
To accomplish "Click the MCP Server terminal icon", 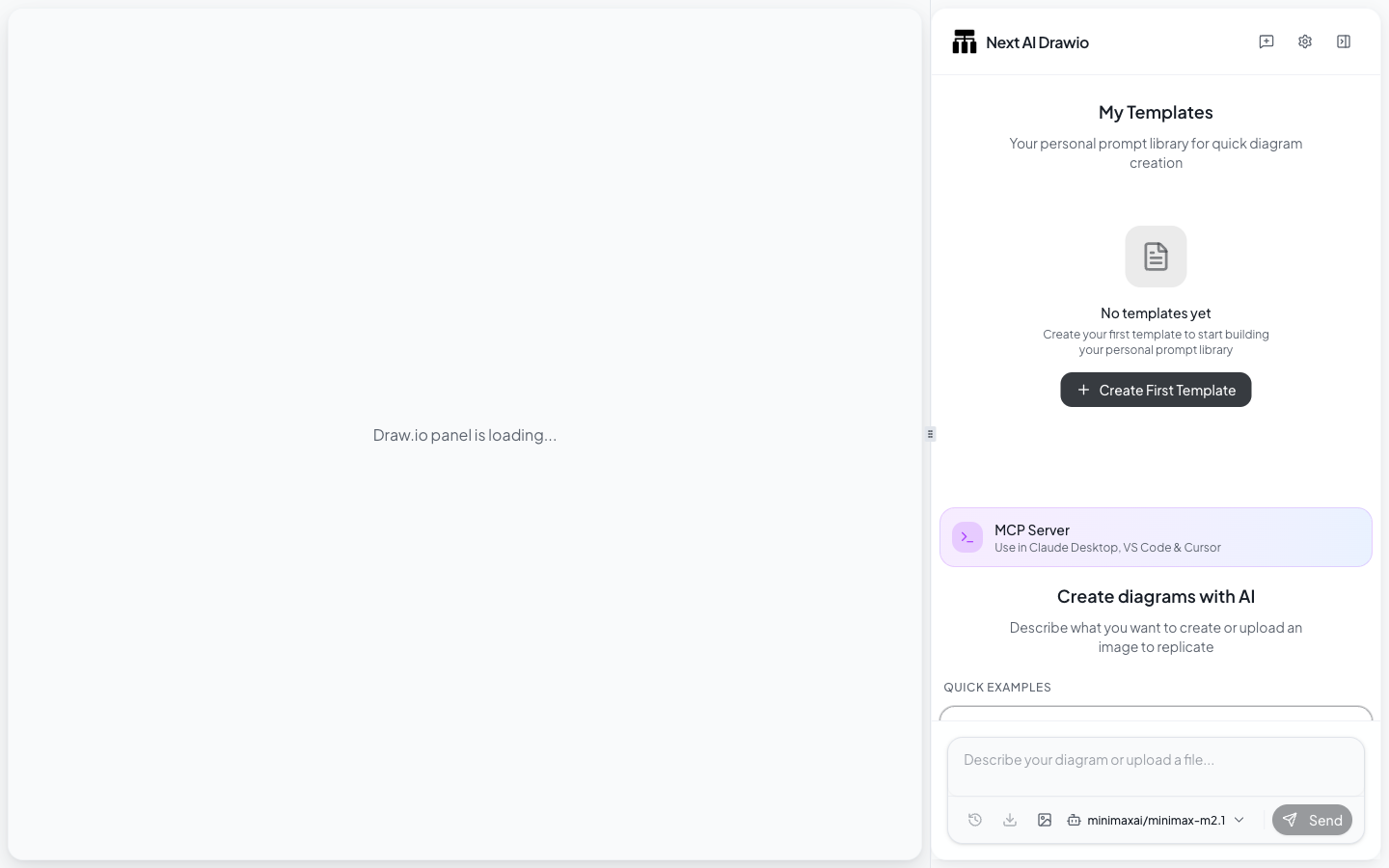I will coord(967,537).
